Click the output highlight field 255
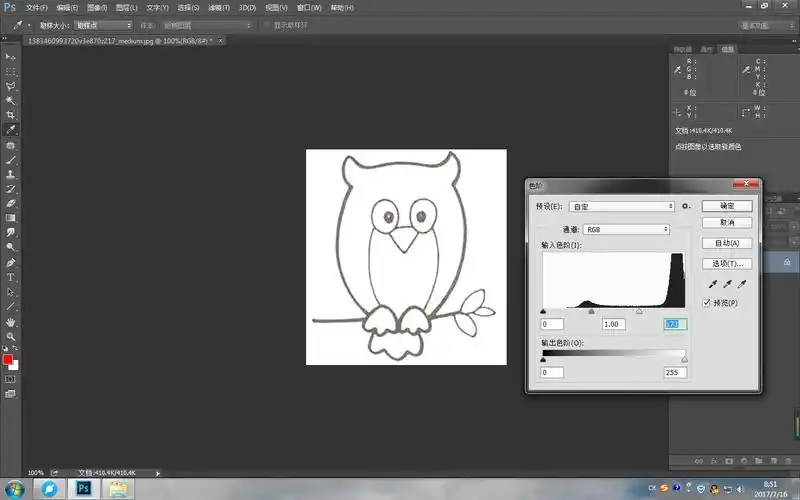Screen dimensions: 800x500 pos(676,372)
